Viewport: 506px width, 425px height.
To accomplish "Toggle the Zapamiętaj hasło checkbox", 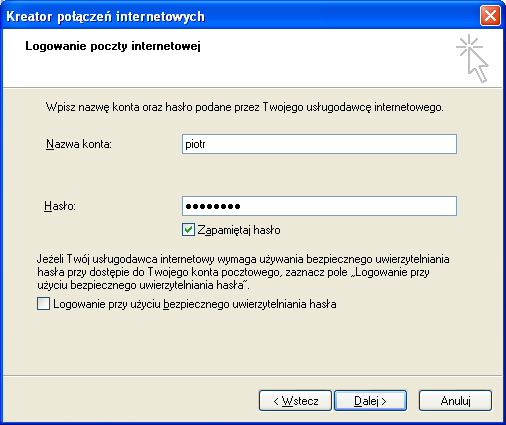I will coord(188,230).
